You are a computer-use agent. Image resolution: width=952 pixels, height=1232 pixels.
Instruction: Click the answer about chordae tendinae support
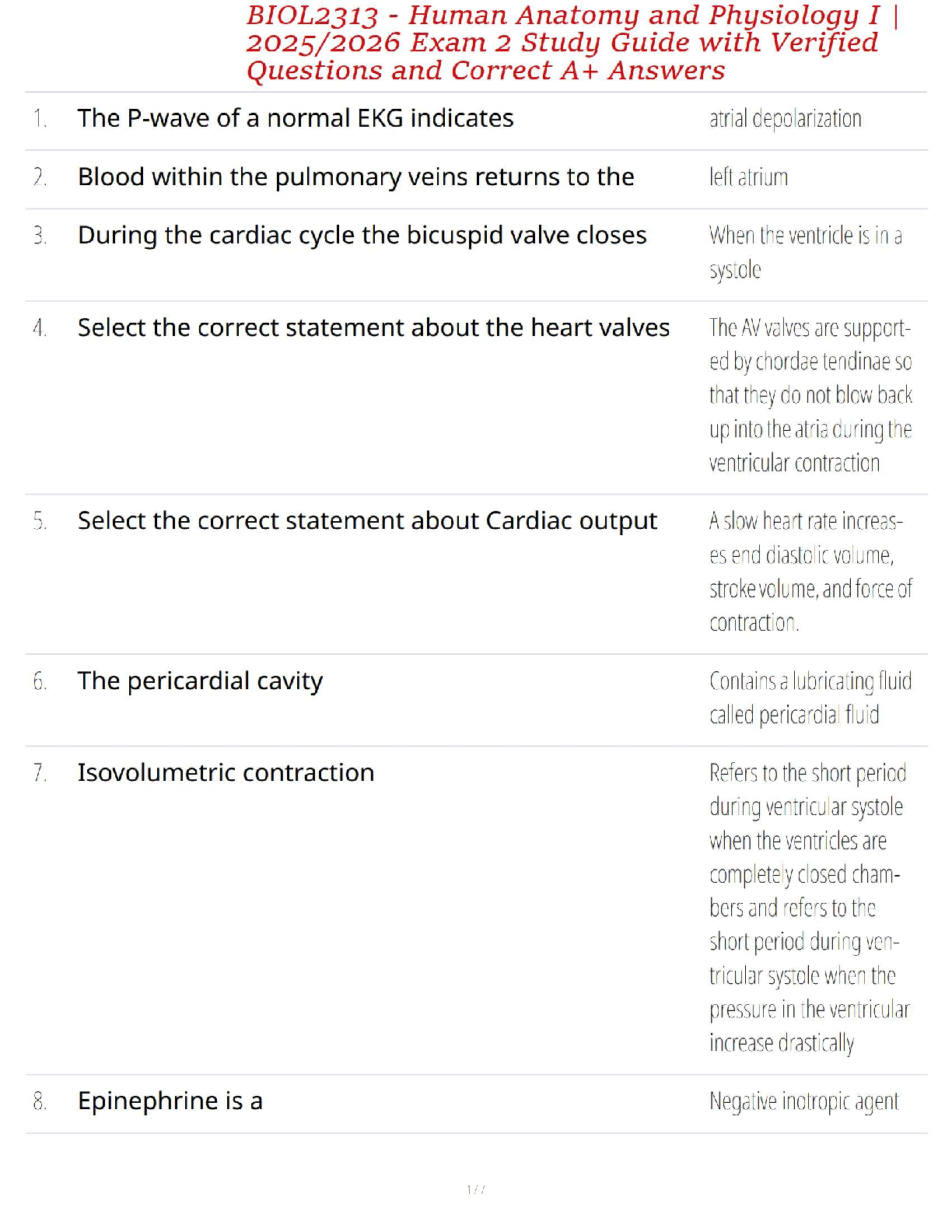810,395
